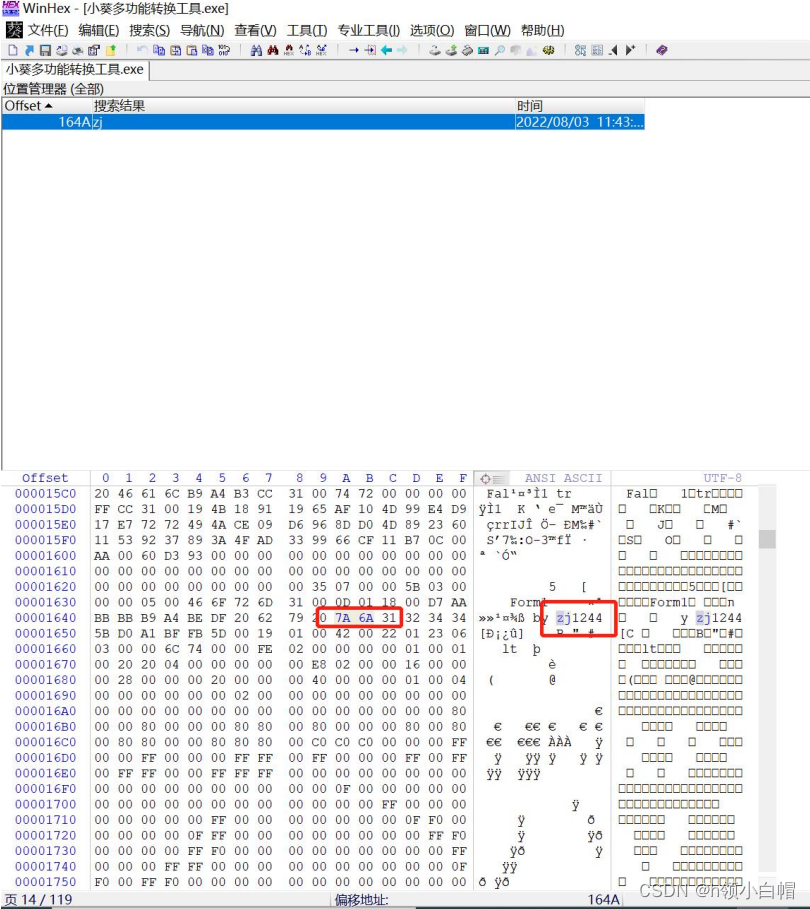Open the 工具(T) menu

[x=307, y=30]
